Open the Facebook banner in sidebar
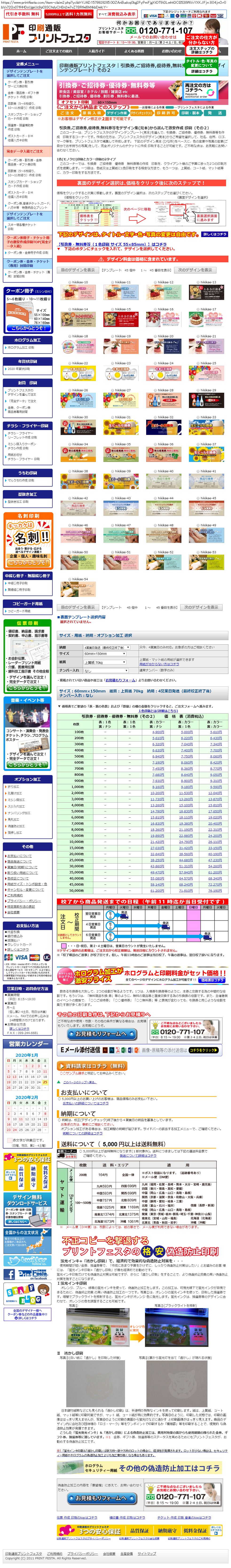The width and height of the screenshot is (231, 1568). [x=27, y=1274]
